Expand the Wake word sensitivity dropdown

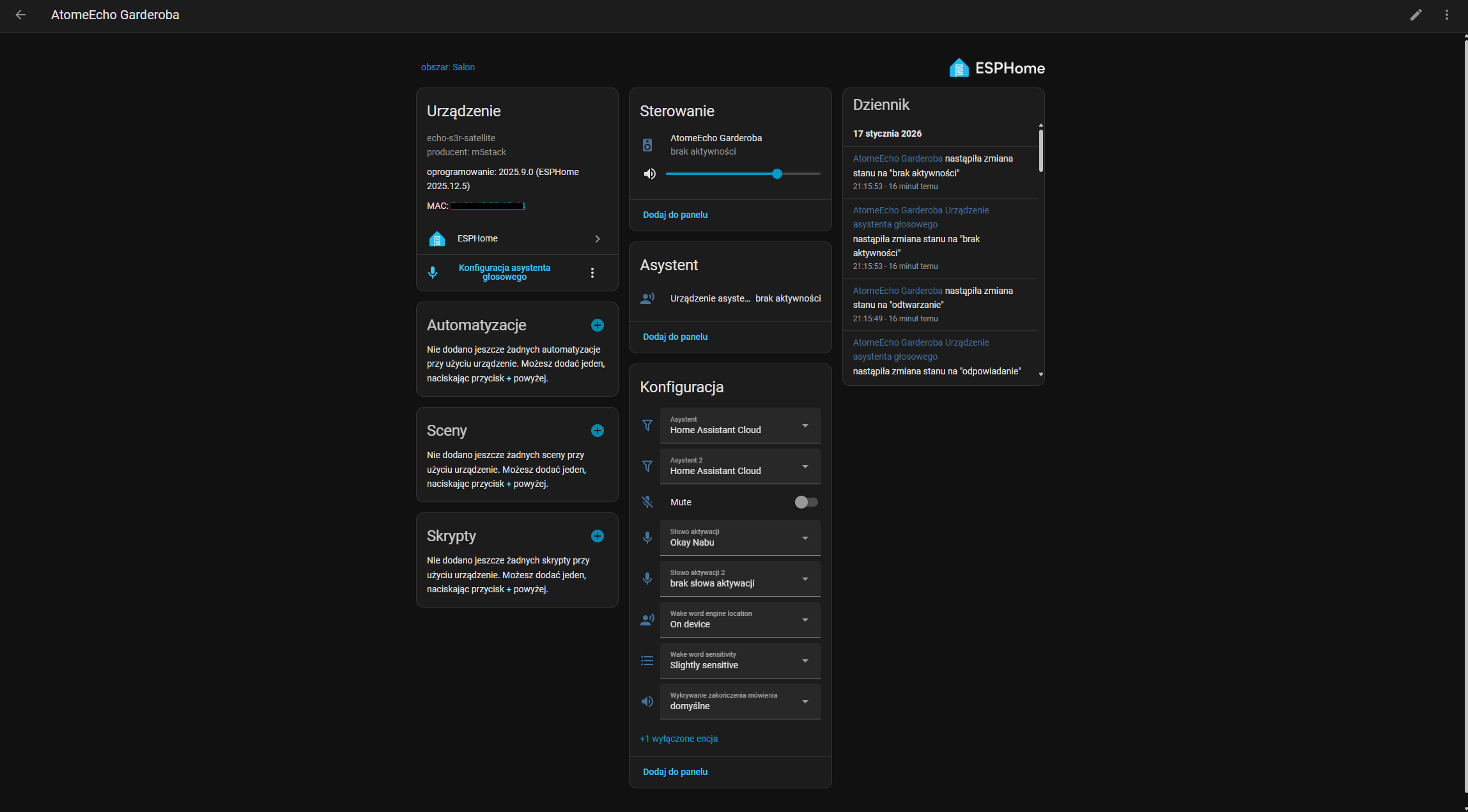(x=739, y=661)
